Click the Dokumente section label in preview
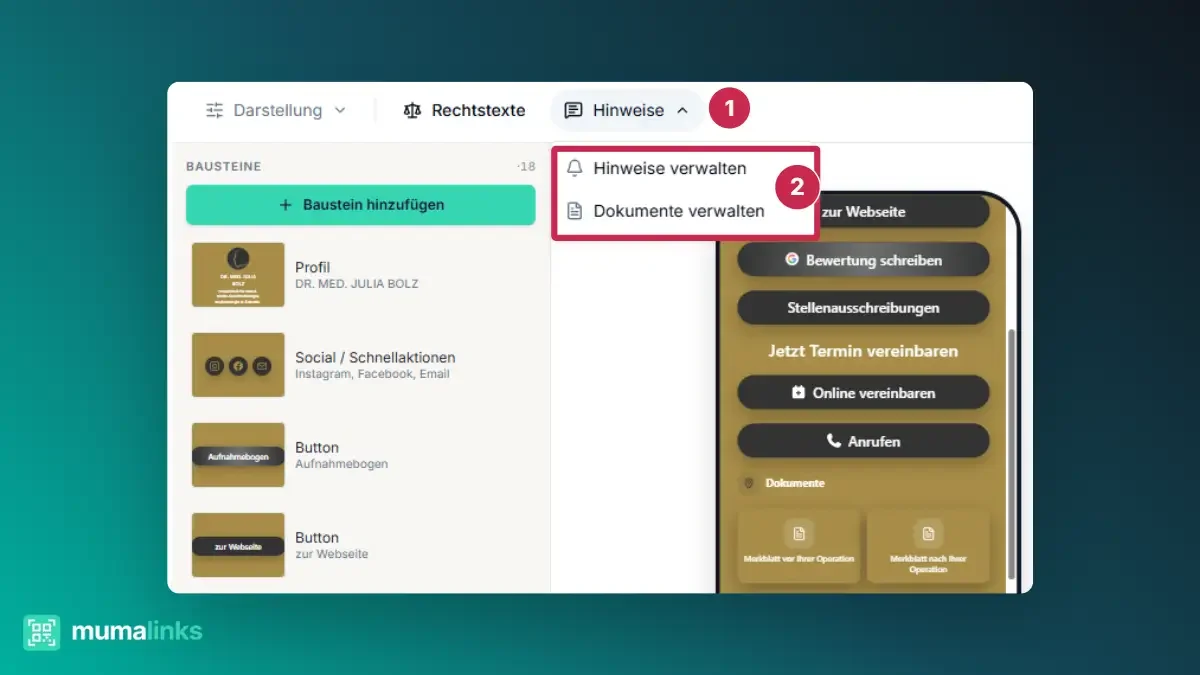The width and height of the screenshot is (1200, 675). click(x=795, y=483)
